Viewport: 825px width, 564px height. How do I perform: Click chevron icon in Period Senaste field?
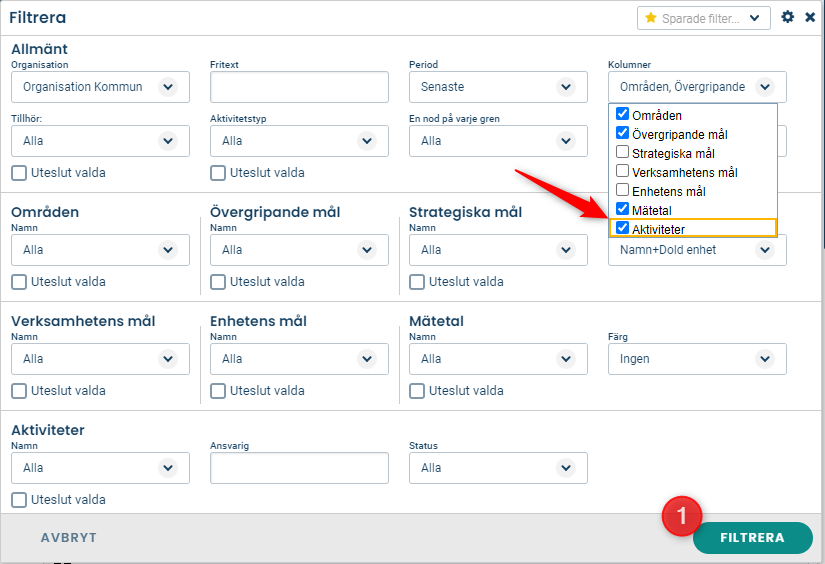click(566, 87)
